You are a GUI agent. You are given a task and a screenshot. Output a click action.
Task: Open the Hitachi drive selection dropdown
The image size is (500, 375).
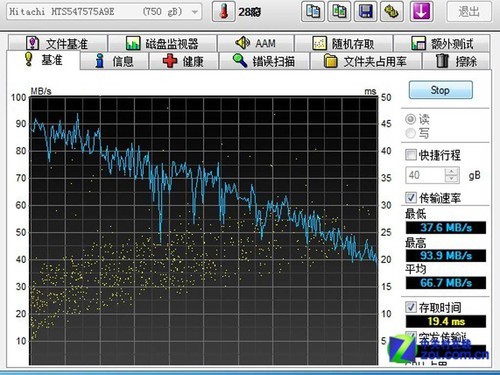click(104, 12)
